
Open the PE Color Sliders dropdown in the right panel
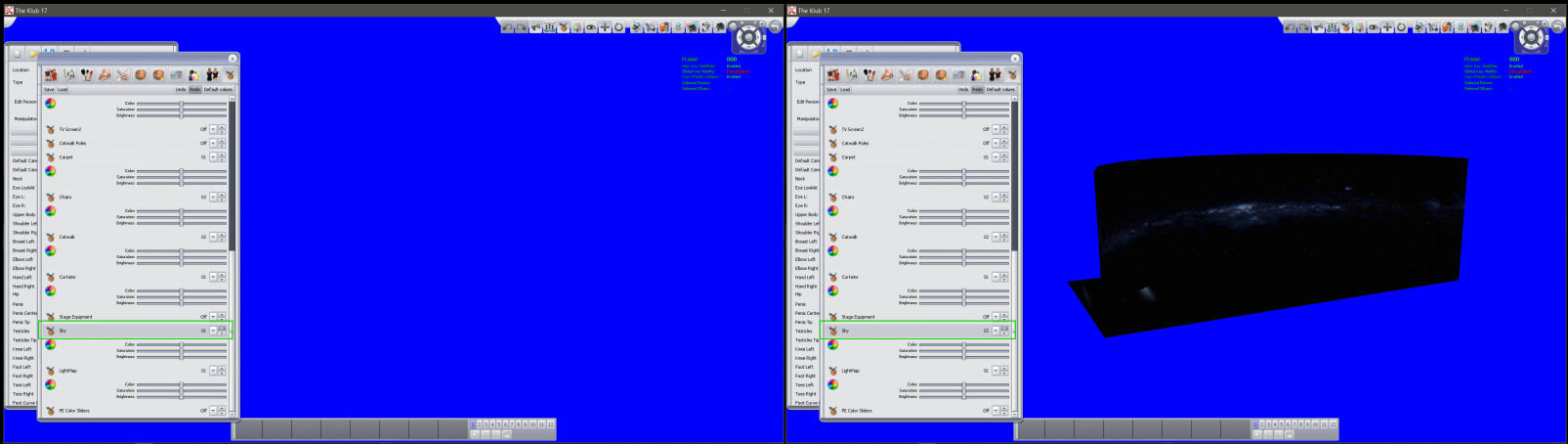996,411
